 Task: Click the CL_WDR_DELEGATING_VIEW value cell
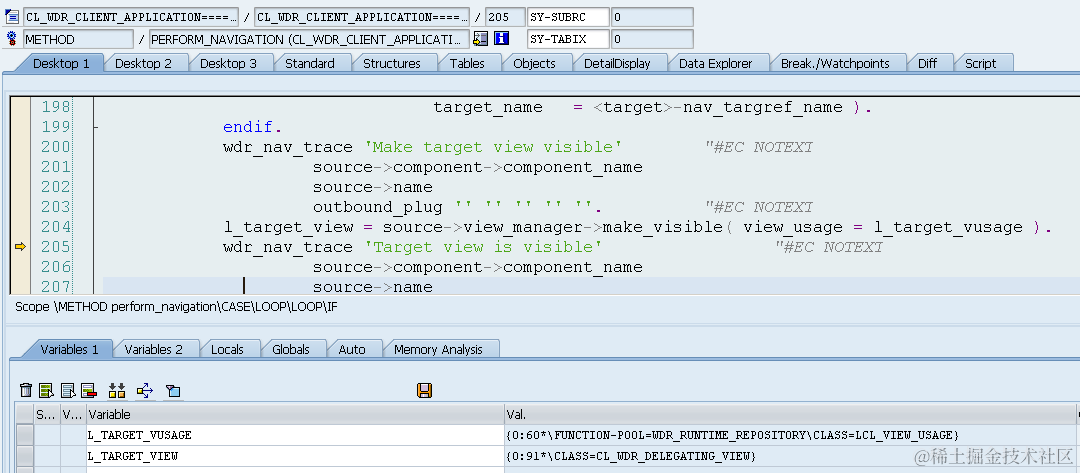click(x=789, y=456)
